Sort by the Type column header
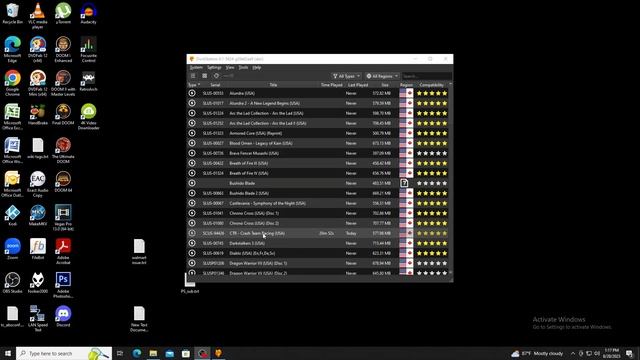Image resolution: width=640 pixels, height=360 pixels. (194, 85)
